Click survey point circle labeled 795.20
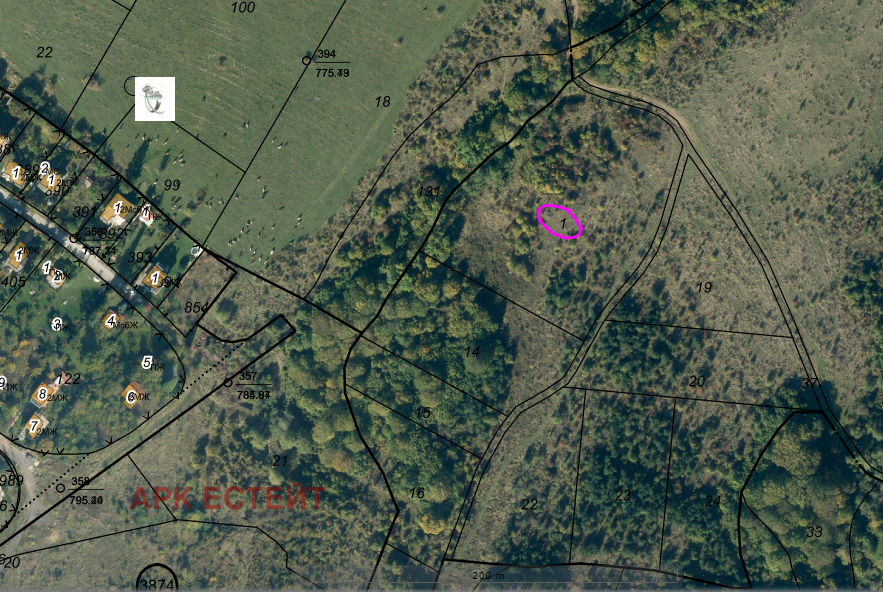This screenshot has height=599, width=883. click(60, 488)
